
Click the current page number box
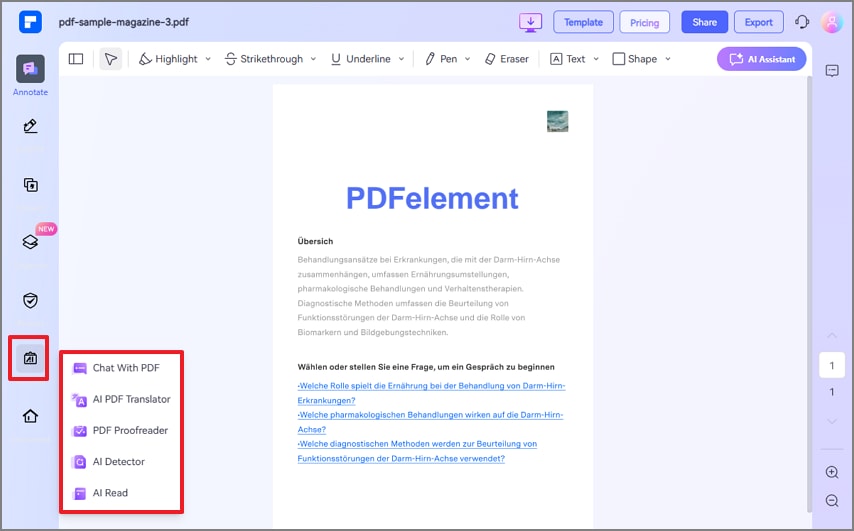coord(832,365)
